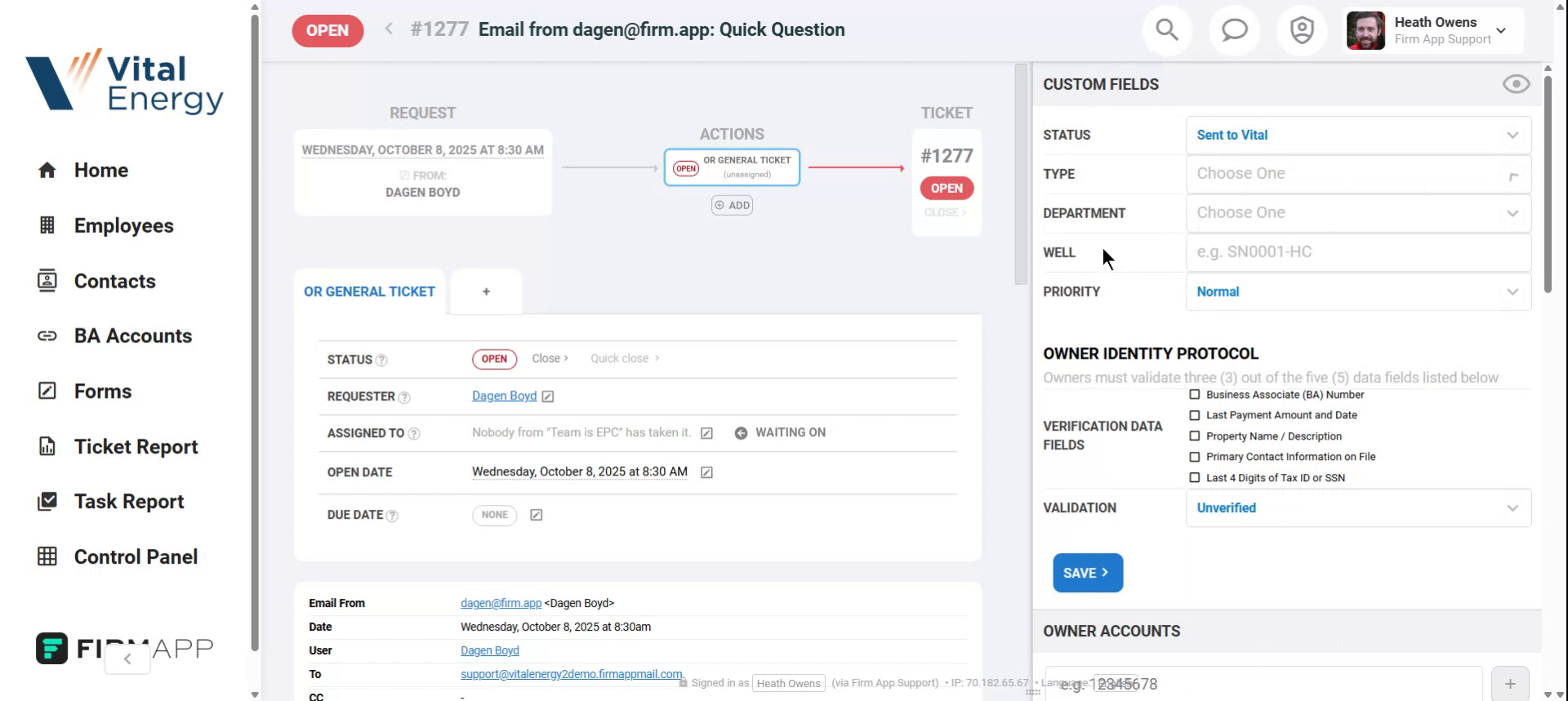Screen dimensions: 1568x701
Task: Click edit icon beside Open Date
Action: (x=706, y=472)
